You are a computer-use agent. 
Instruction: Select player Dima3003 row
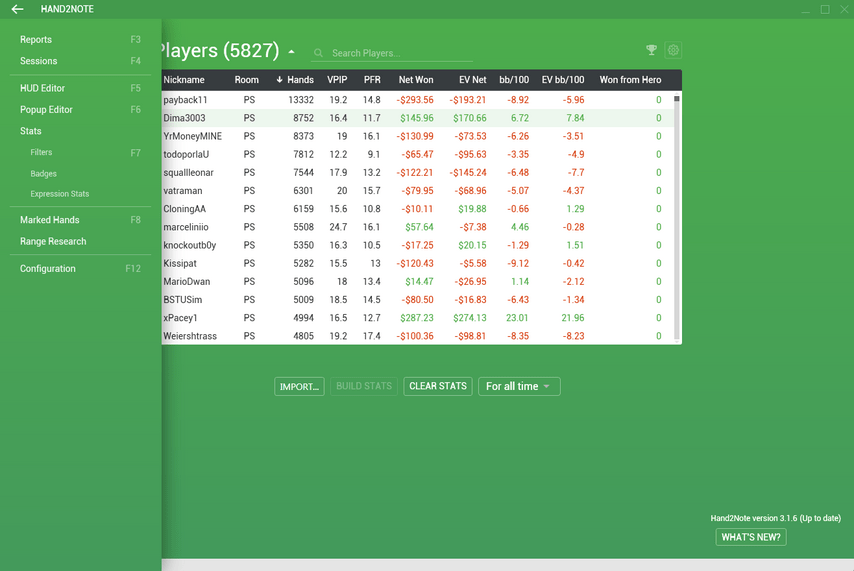coord(418,118)
